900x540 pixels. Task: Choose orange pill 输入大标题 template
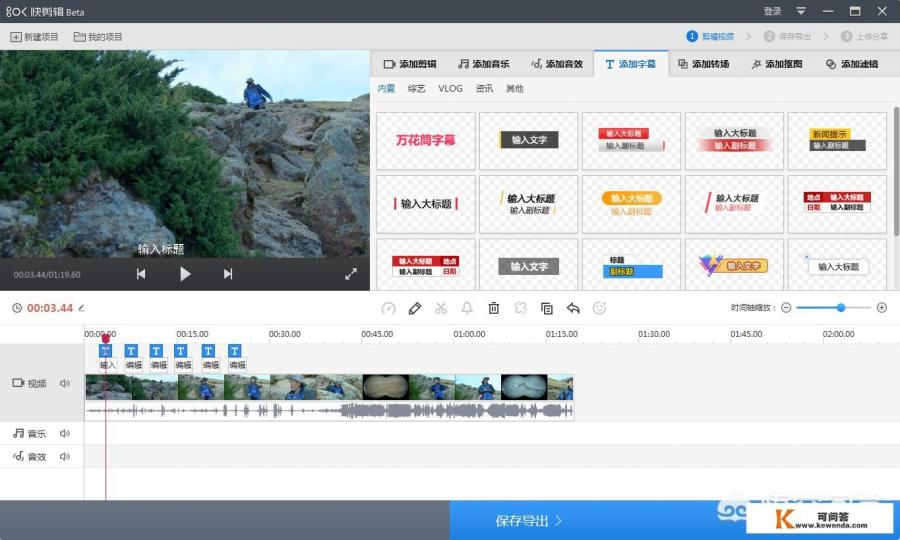[x=631, y=204]
